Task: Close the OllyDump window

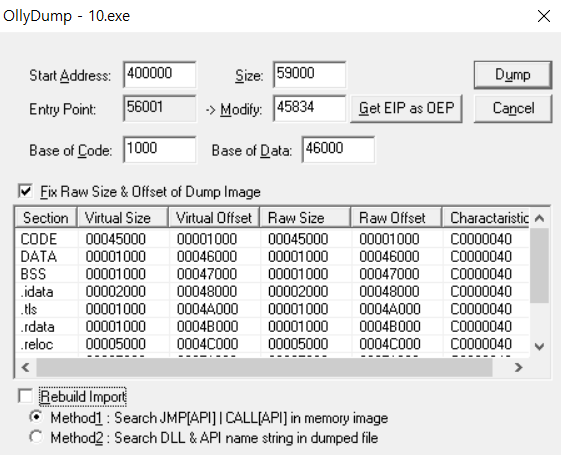Action: point(544,16)
